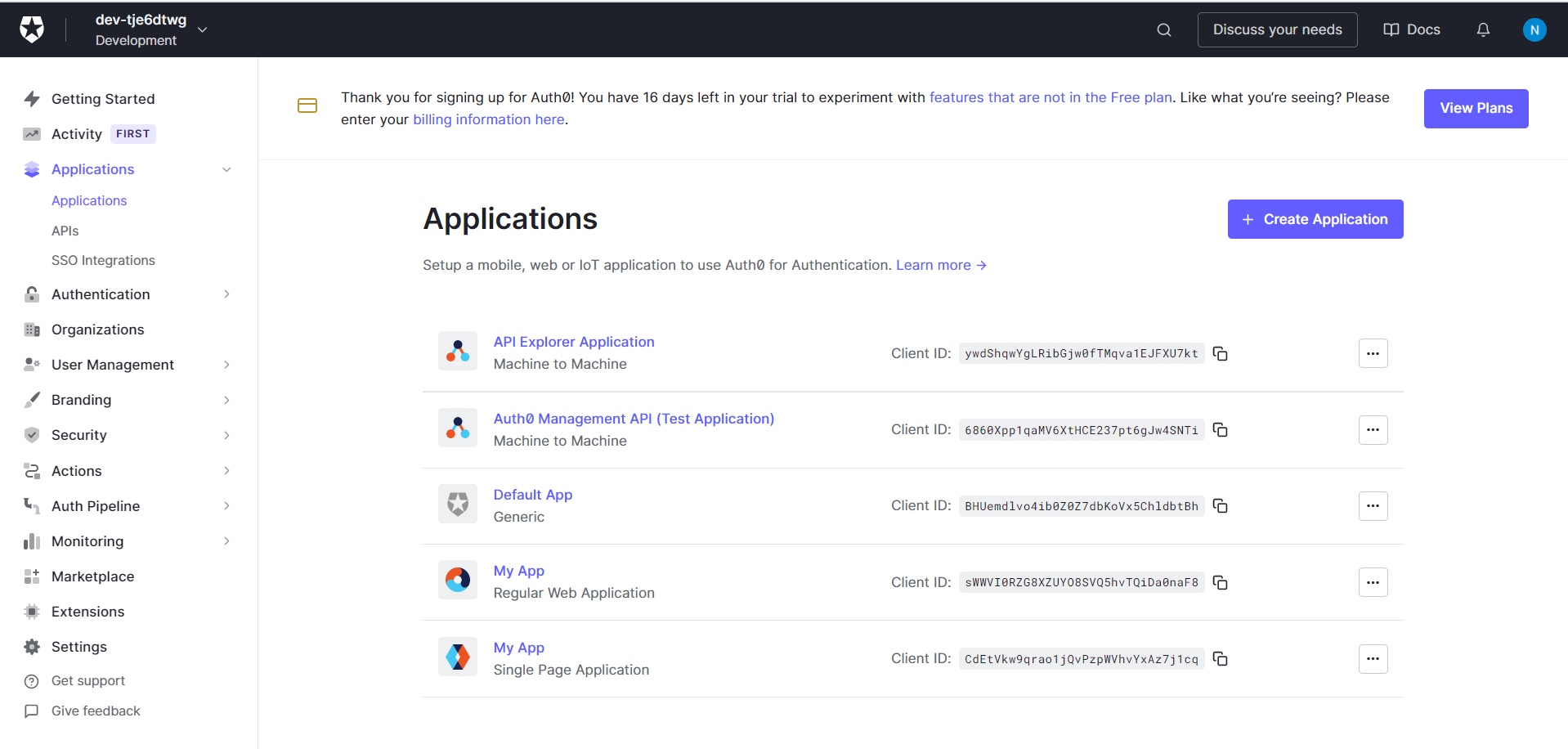Expand the Monitoring section chevron

(226, 541)
